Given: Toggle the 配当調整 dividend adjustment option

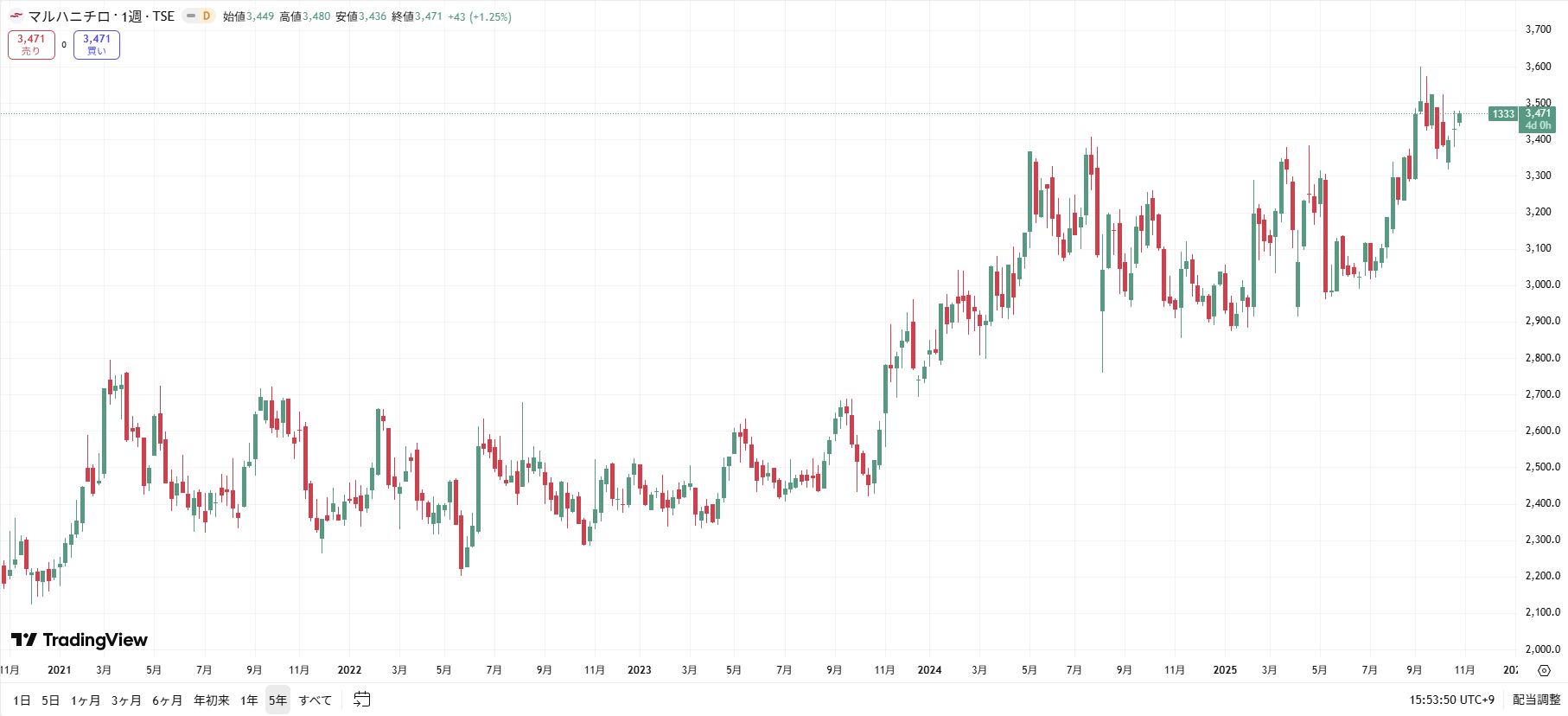Looking at the screenshot, I should tap(1536, 700).
